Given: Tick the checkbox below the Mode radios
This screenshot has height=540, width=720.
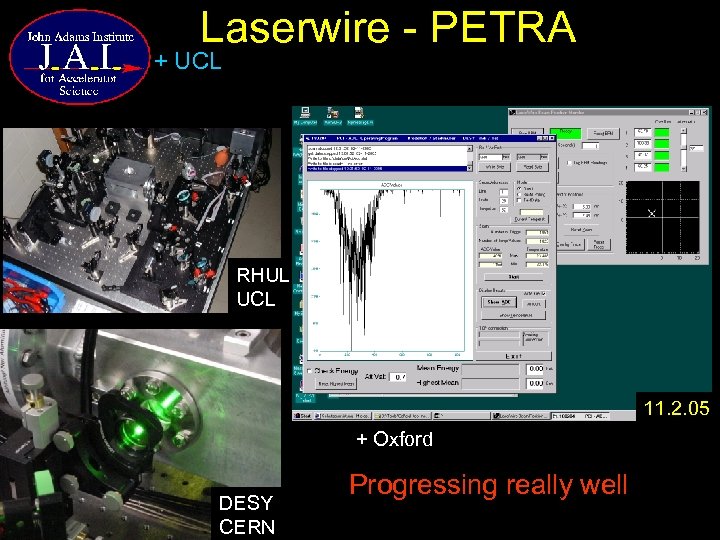Looking at the screenshot, I should point(519,201).
